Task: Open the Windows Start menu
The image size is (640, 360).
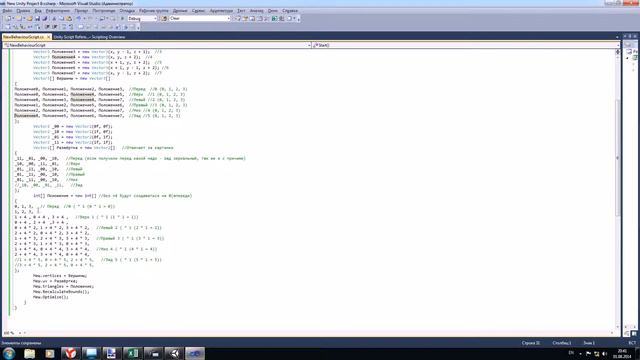Action: coord(9,353)
